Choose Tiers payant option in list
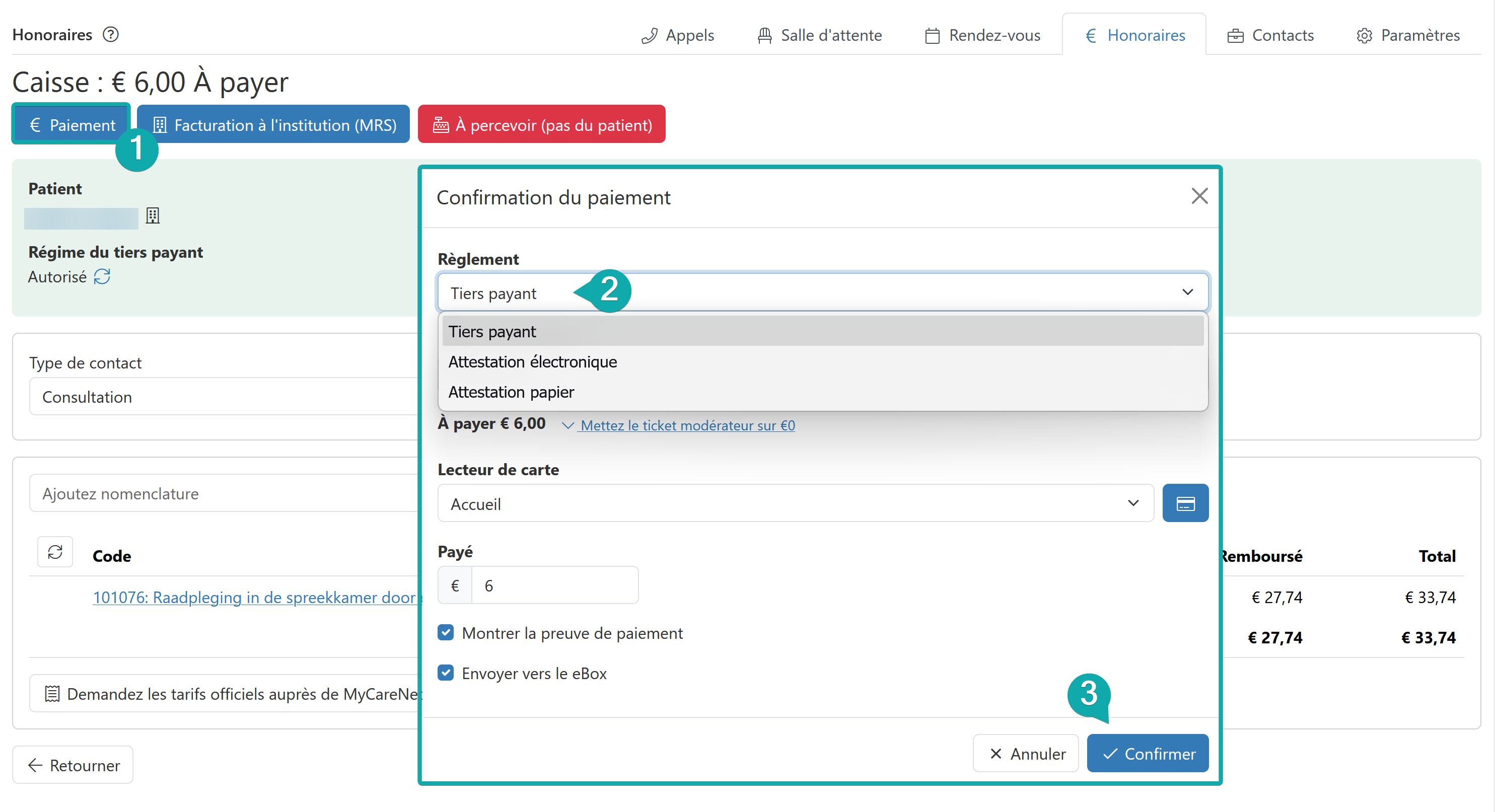The image size is (1495, 812). click(822, 331)
